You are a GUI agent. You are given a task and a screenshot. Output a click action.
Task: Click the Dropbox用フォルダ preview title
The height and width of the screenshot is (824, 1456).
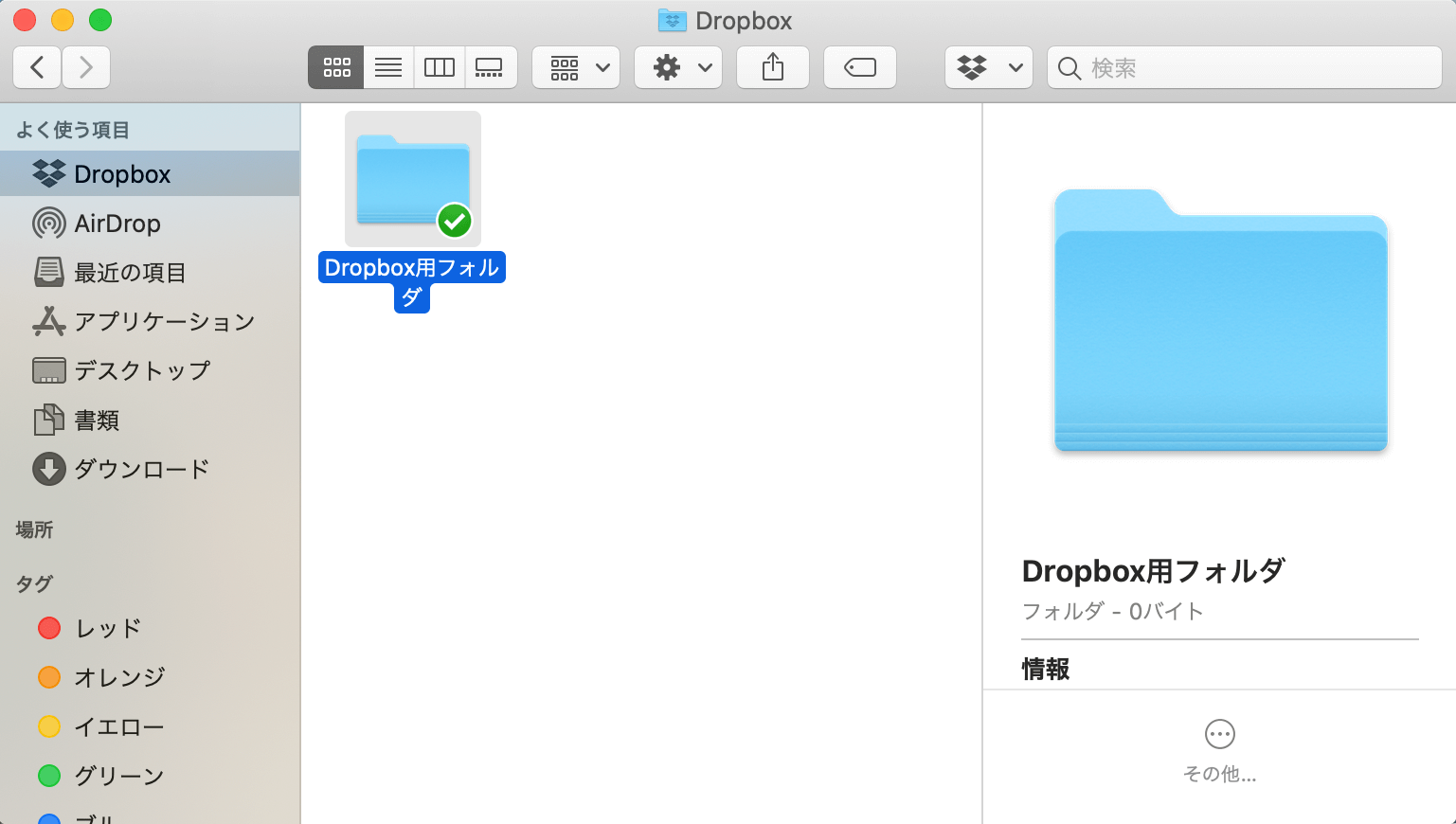click(1154, 571)
